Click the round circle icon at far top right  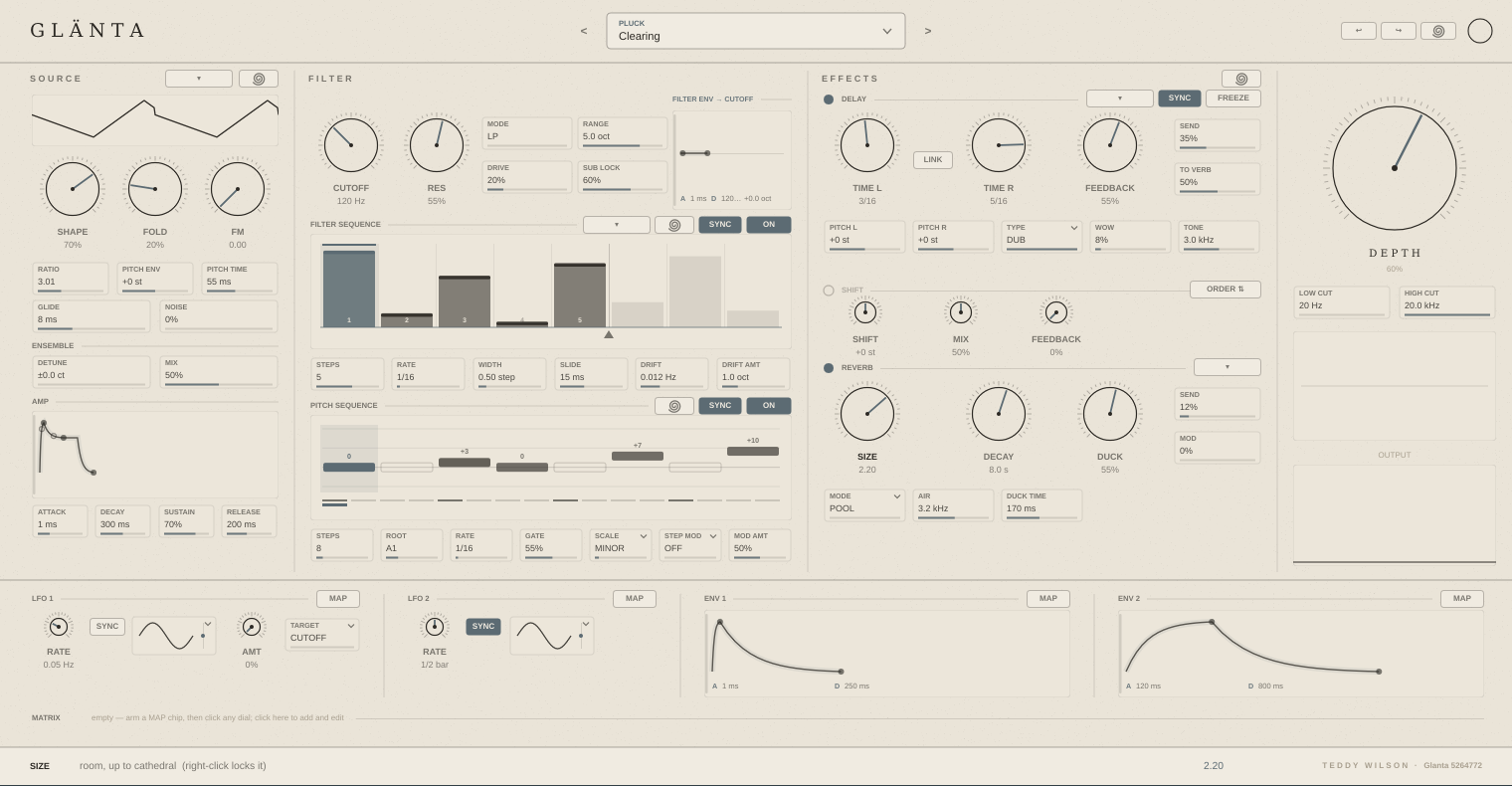(1480, 31)
